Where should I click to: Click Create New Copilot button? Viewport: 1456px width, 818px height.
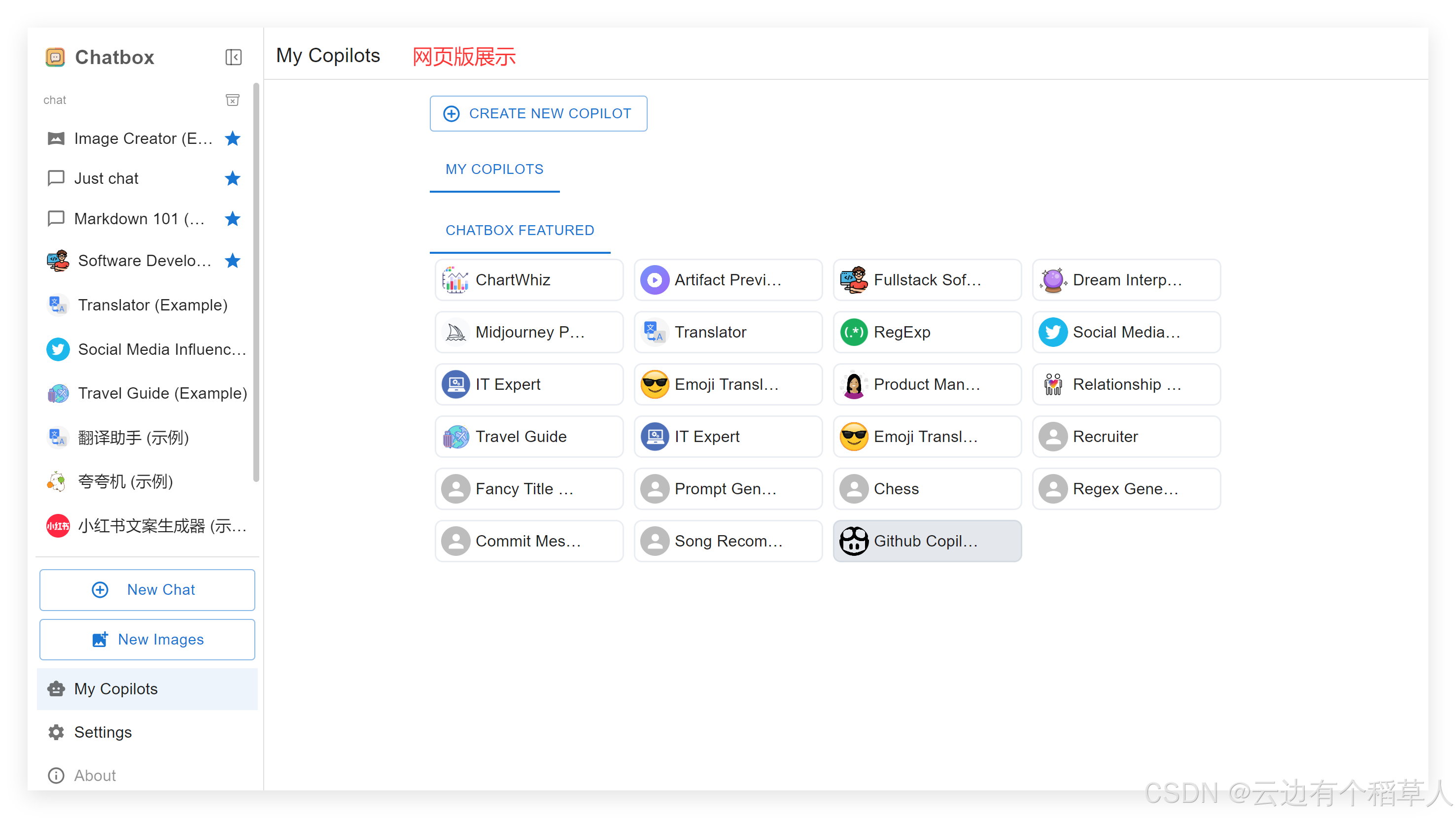(x=538, y=113)
